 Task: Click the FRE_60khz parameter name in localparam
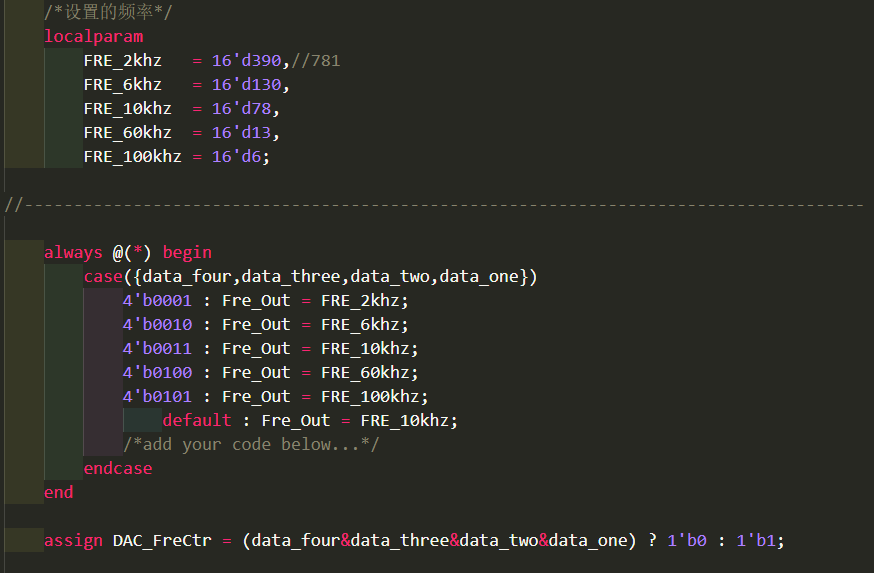pyautogui.click(x=127, y=133)
